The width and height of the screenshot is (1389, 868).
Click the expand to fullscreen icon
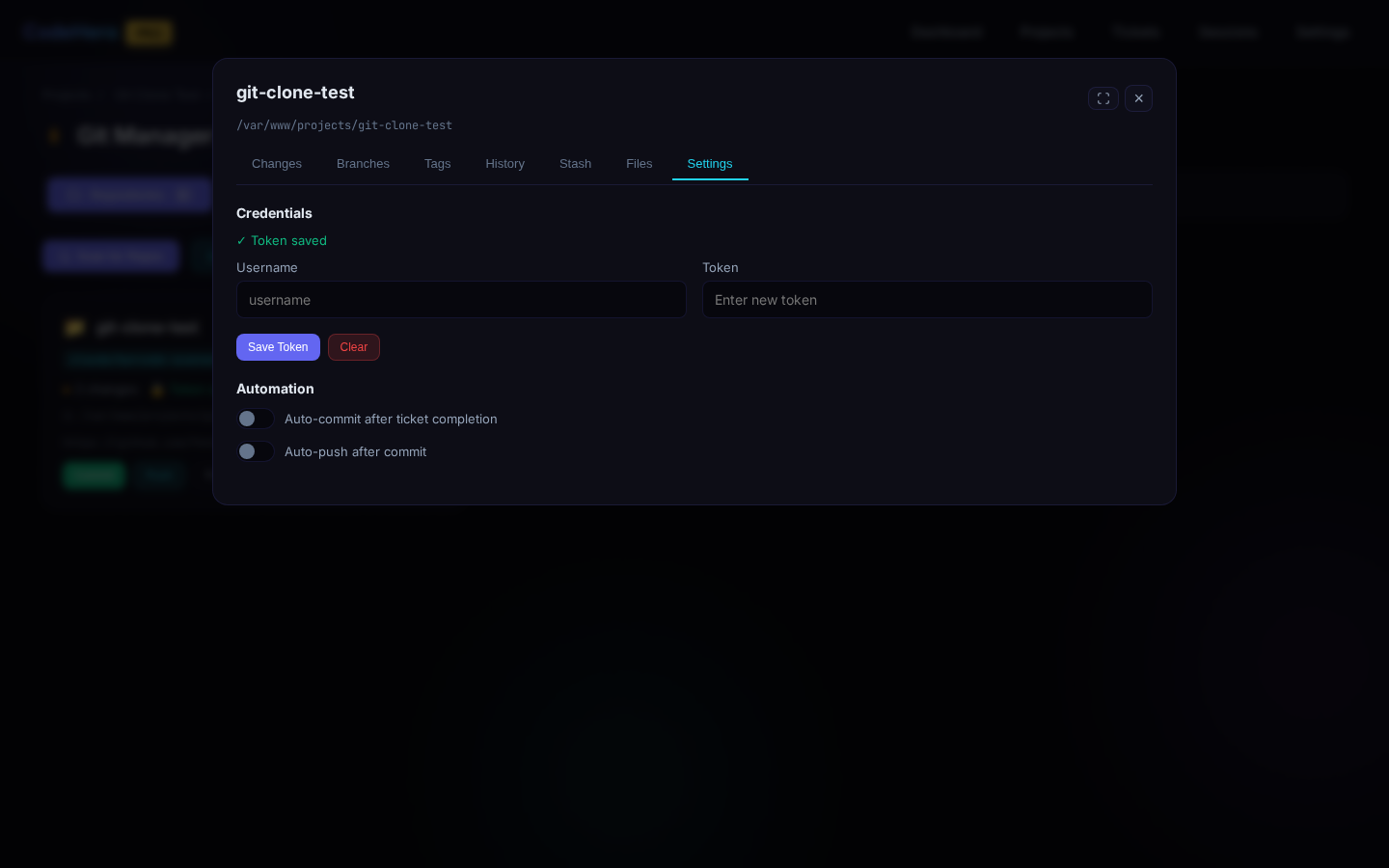coord(1103,98)
